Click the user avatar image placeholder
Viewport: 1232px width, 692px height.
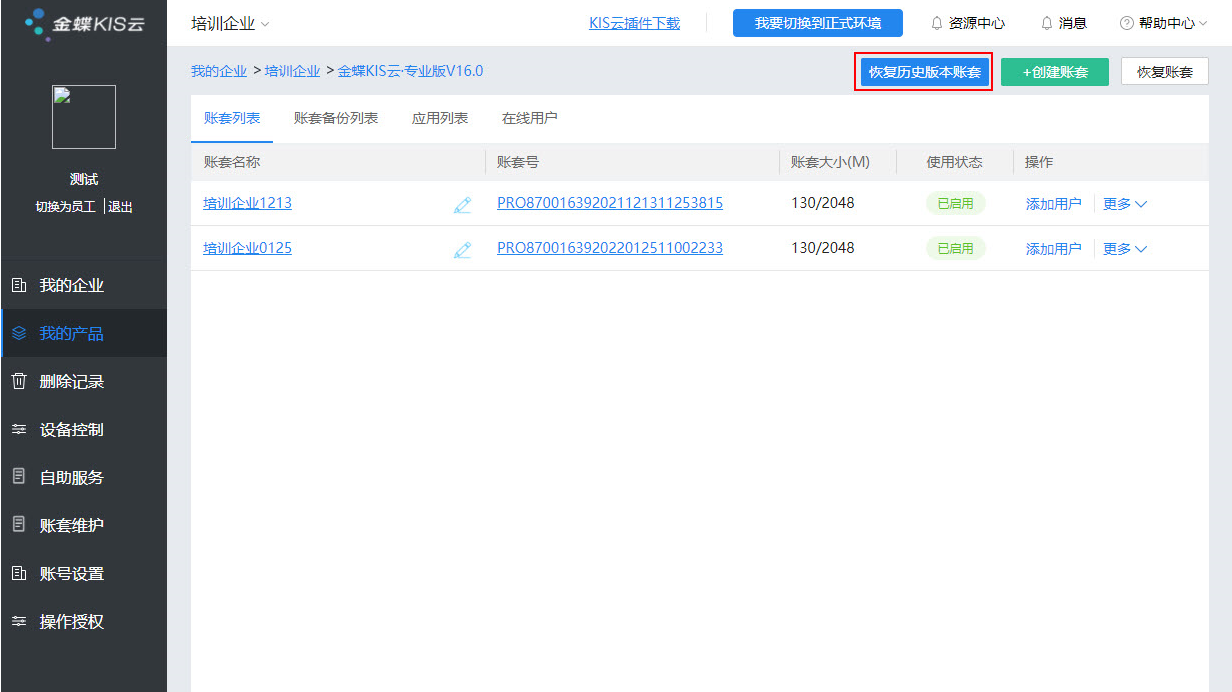(x=84, y=117)
